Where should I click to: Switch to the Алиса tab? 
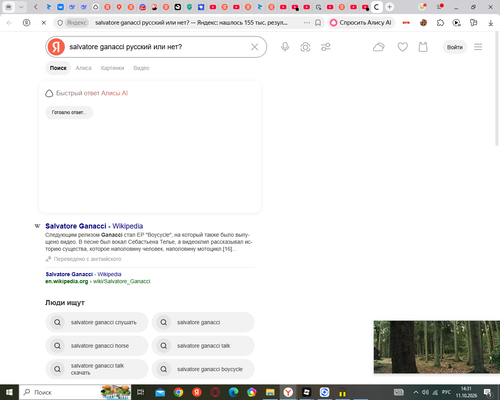click(x=83, y=68)
